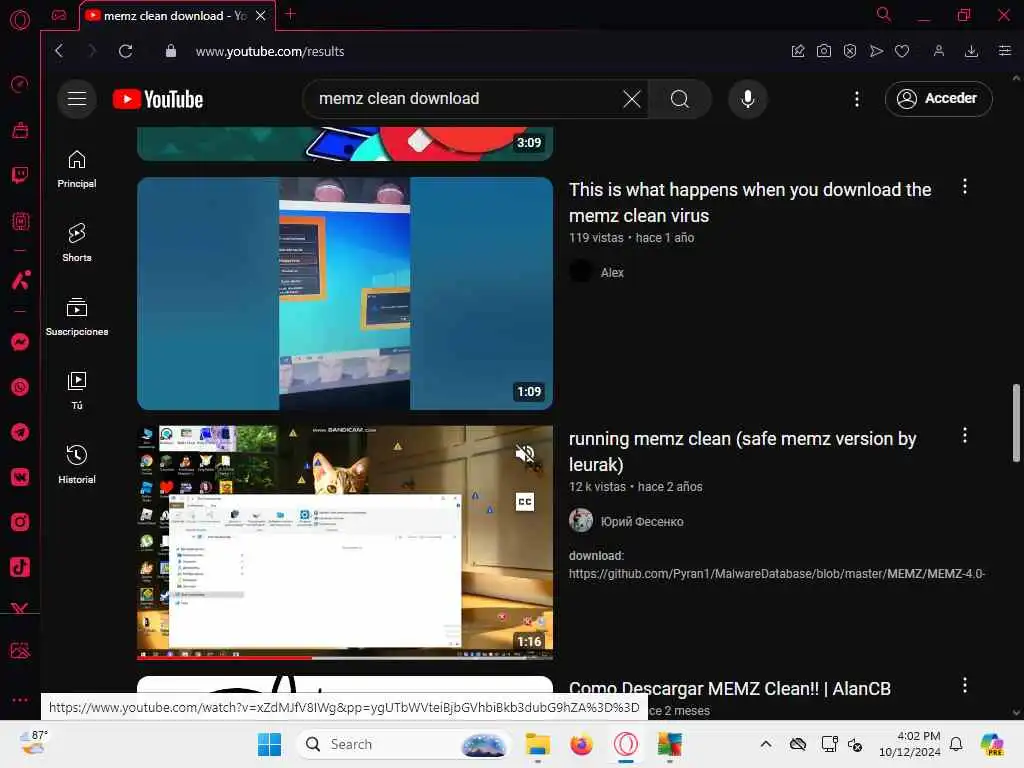Open Easy Setup menu icon
This screenshot has height=768, width=1024.
click(1005, 51)
